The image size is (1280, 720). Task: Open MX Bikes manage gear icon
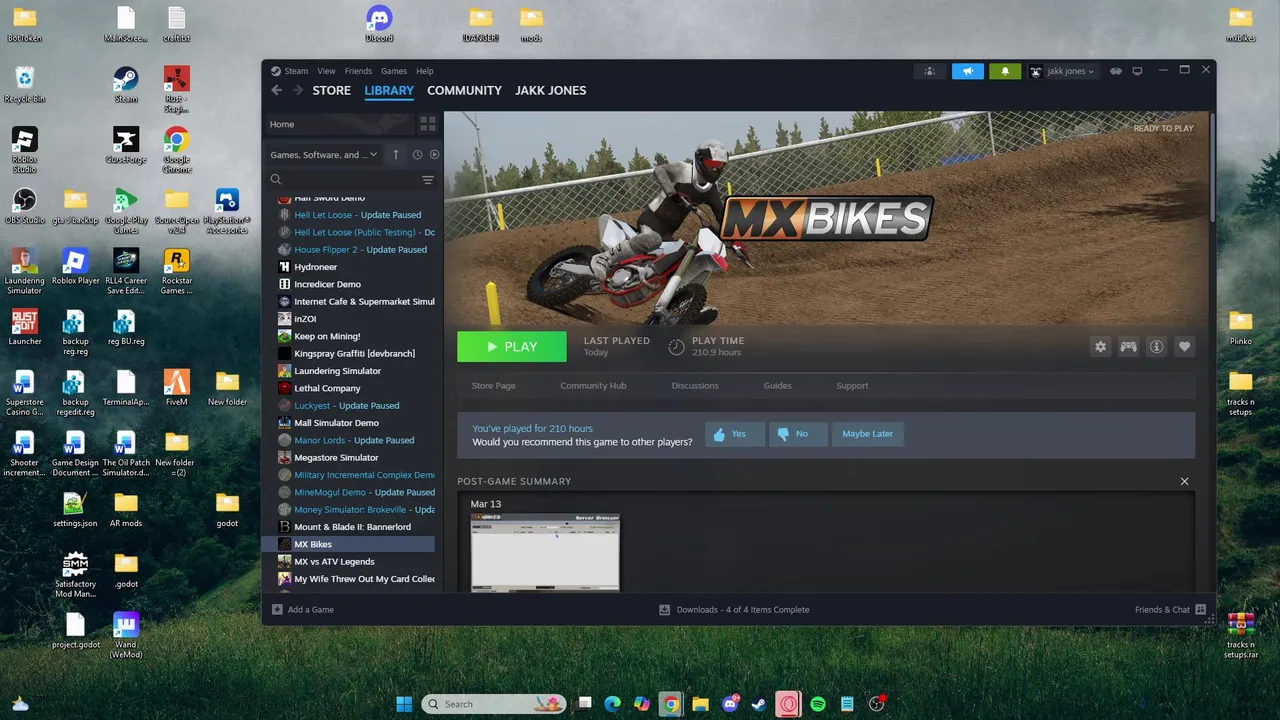point(1100,347)
